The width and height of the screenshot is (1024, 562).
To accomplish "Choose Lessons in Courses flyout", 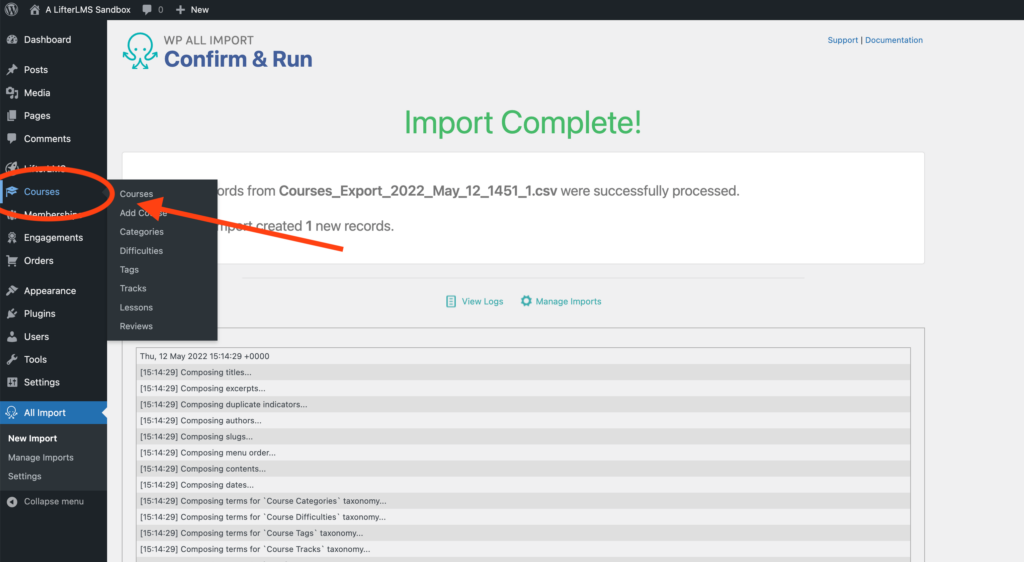I will coord(136,307).
